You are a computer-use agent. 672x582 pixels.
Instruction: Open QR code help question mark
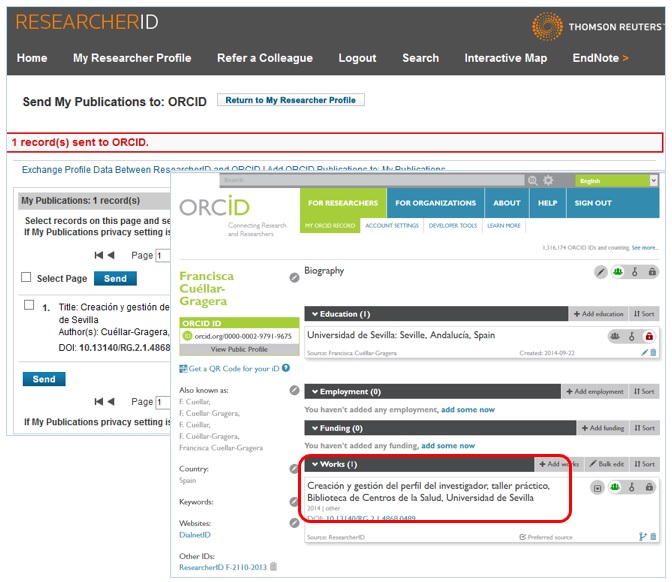[286, 368]
